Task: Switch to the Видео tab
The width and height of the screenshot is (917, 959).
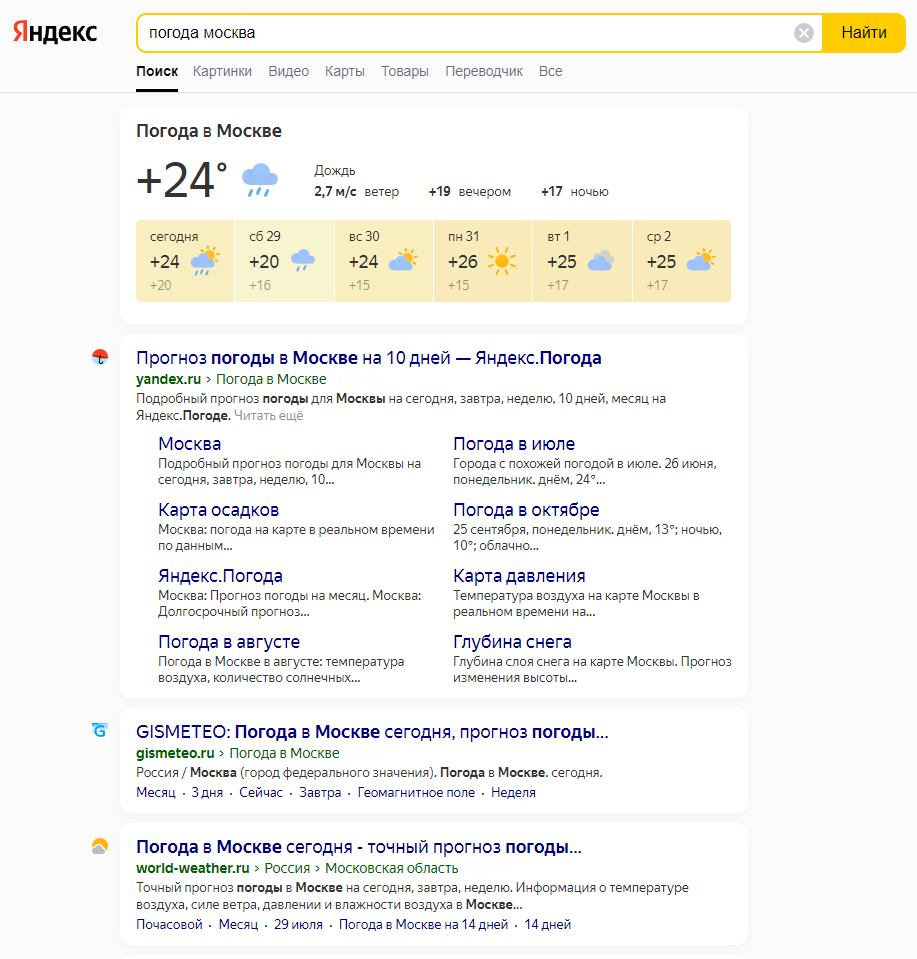Action: [288, 71]
